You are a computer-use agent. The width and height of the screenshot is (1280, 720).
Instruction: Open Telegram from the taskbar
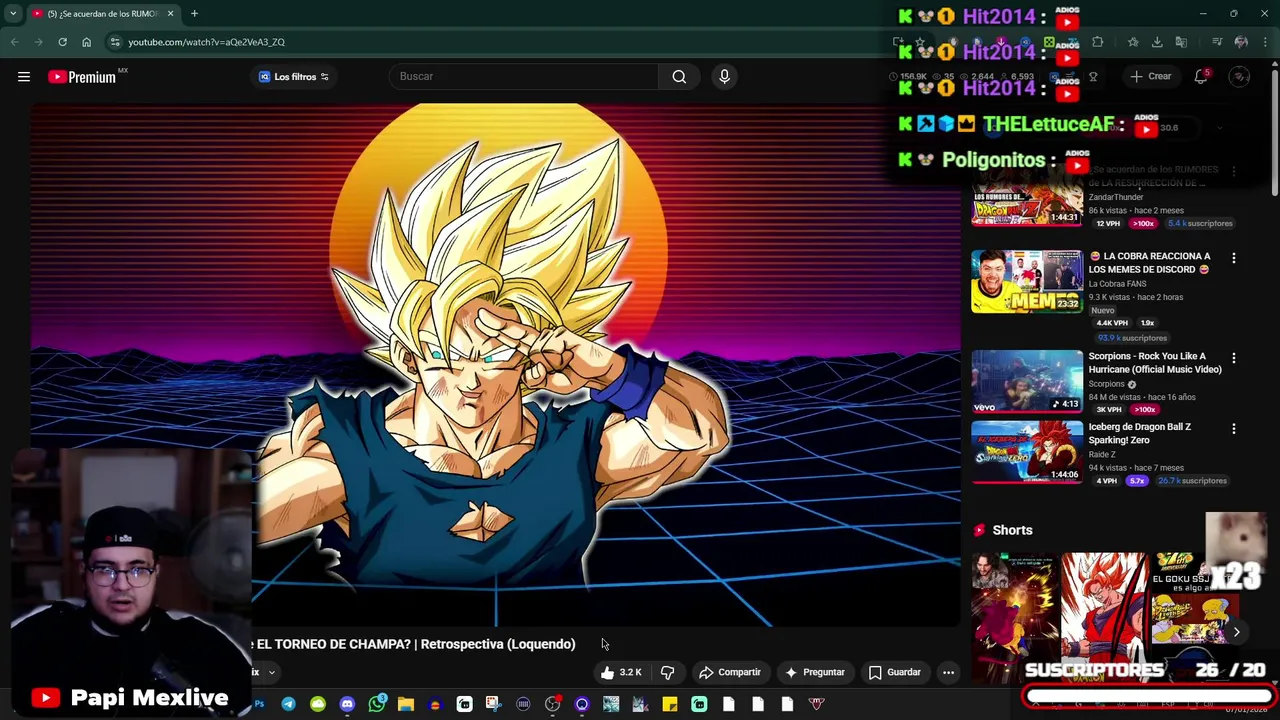pos(288,705)
